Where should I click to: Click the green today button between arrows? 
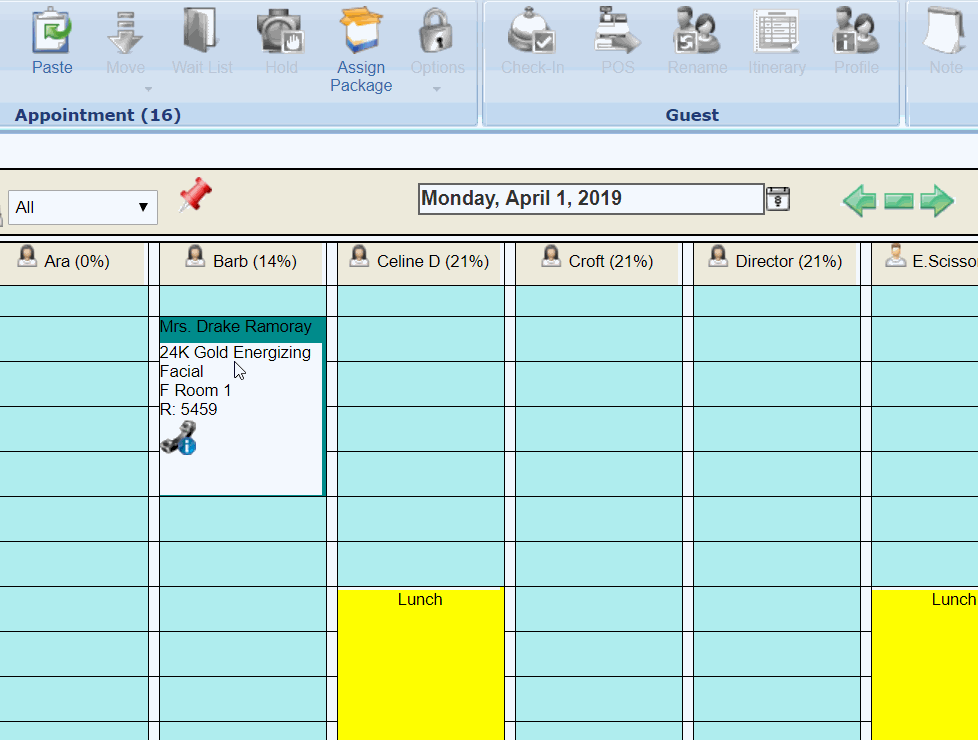pyautogui.click(x=899, y=201)
